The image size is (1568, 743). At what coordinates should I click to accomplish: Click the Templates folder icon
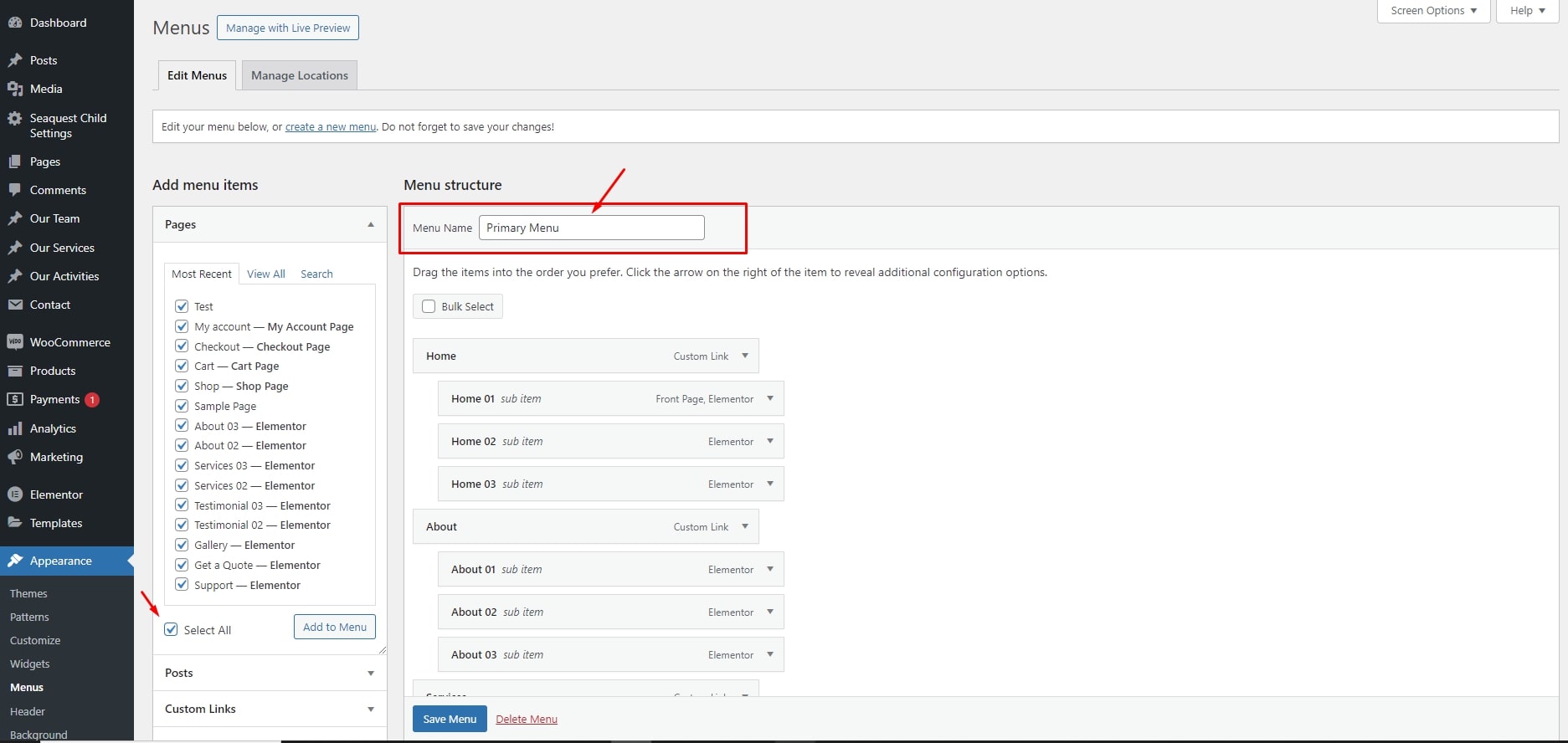point(15,523)
